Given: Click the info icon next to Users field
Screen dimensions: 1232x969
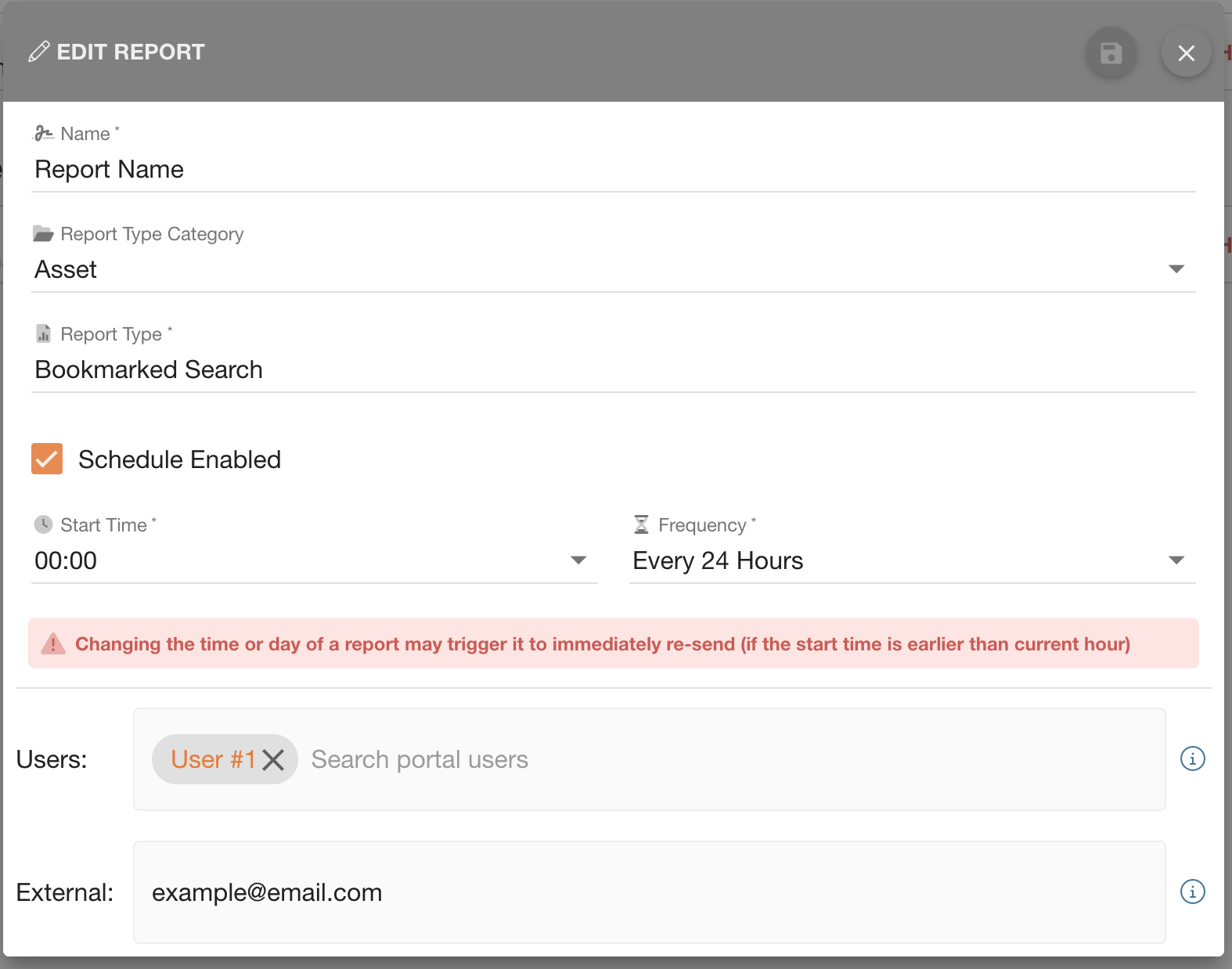Looking at the screenshot, I should tap(1192, 758).
